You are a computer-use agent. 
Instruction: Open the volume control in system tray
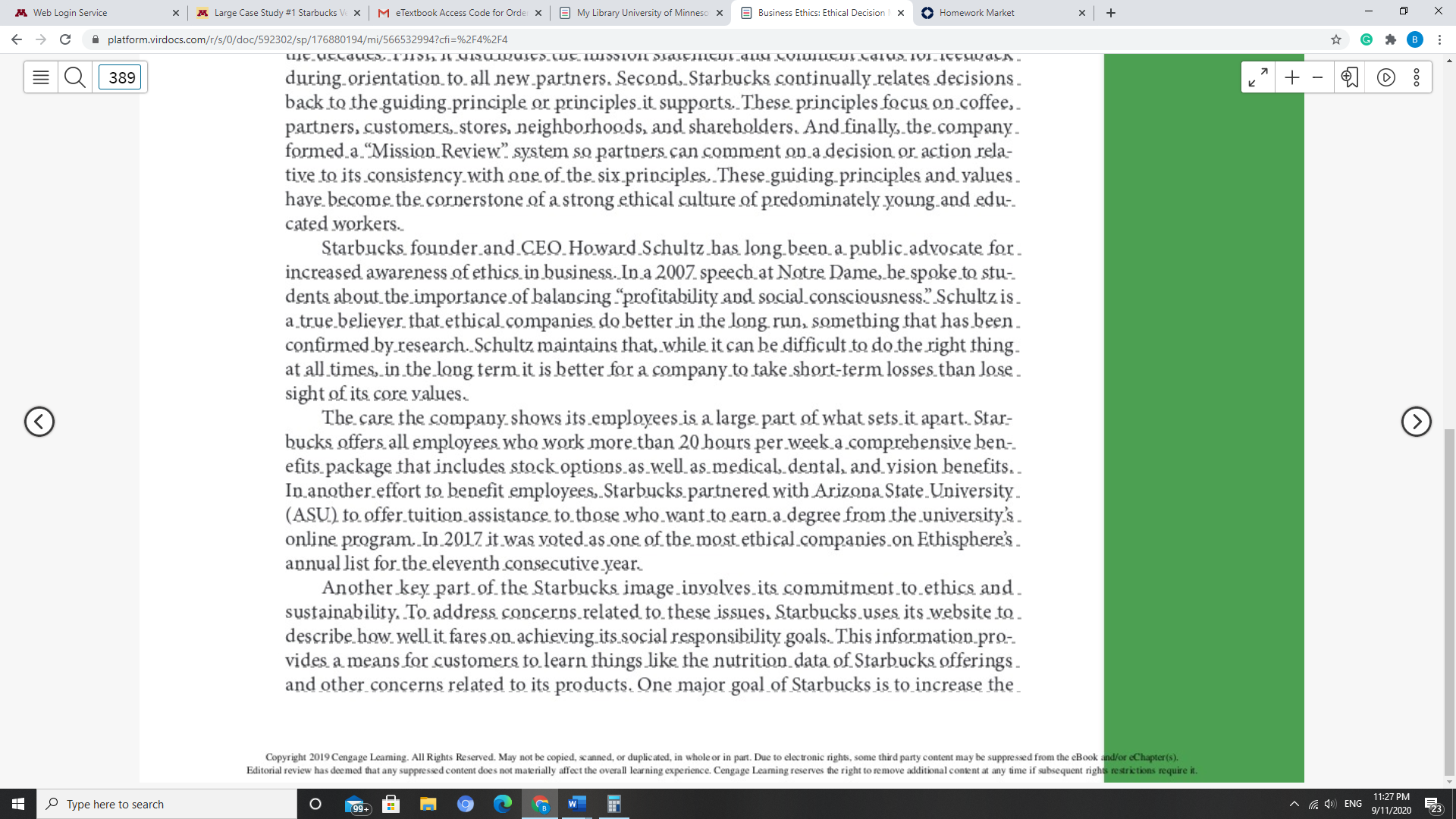point(1331,804)
